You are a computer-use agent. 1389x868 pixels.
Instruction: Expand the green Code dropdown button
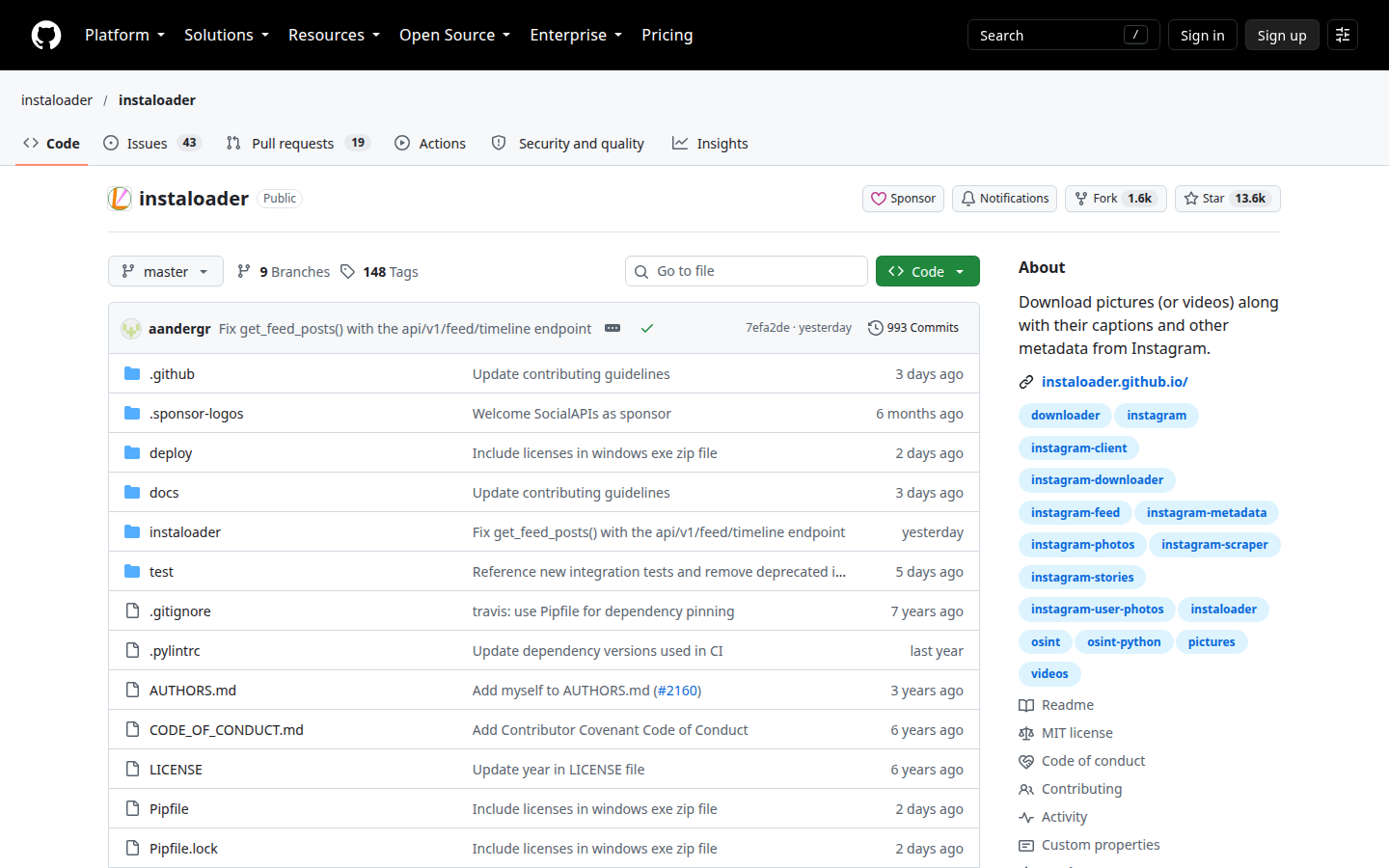coord(928,271)
